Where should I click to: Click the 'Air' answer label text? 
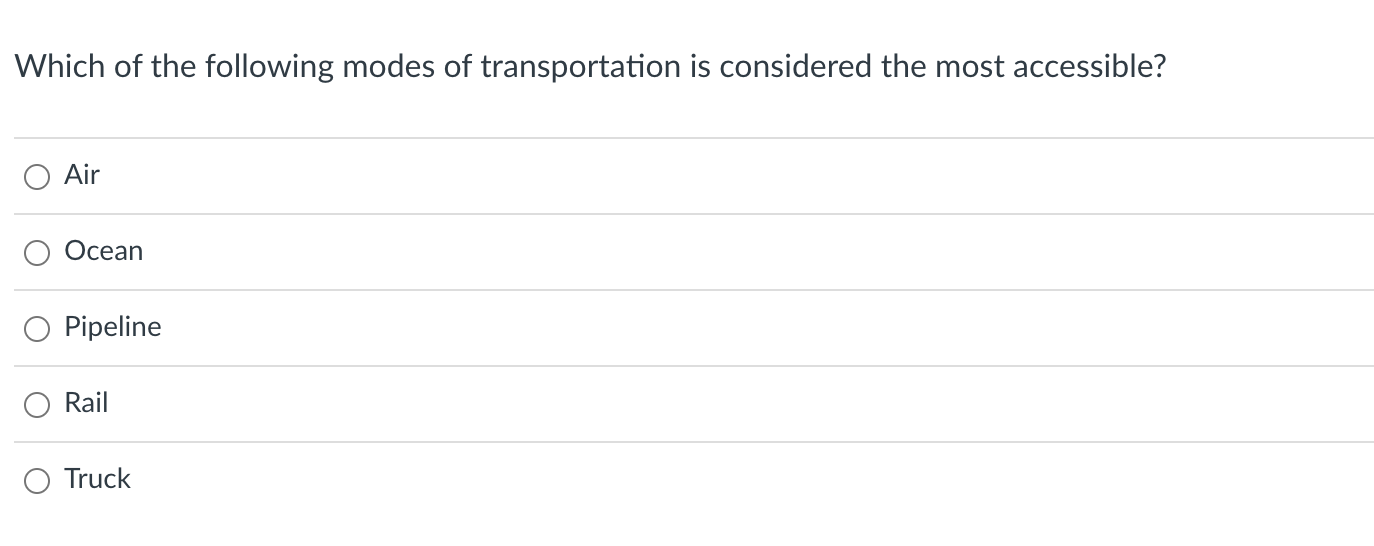(82, 175)
